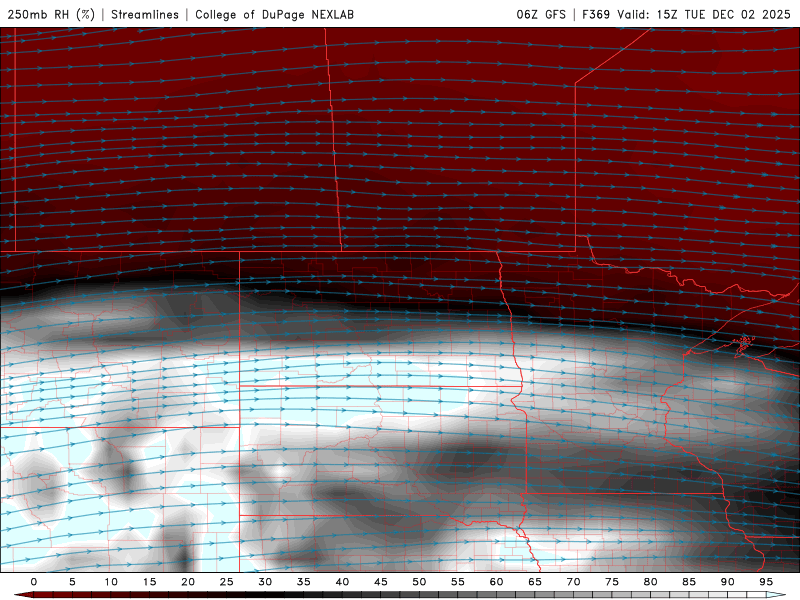Screen dimensions: 800x600
Task: Click the "250mb RH (%)" title text
Action: [51, 14]
